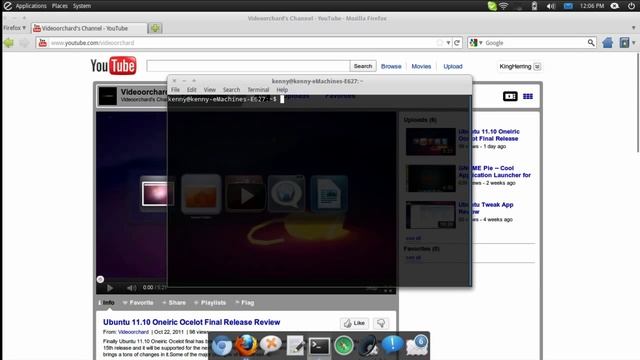The image size is (640, 360).
Task: Open the Playlists tab under video
Action: pyautogui.click(x=210, y=303)
